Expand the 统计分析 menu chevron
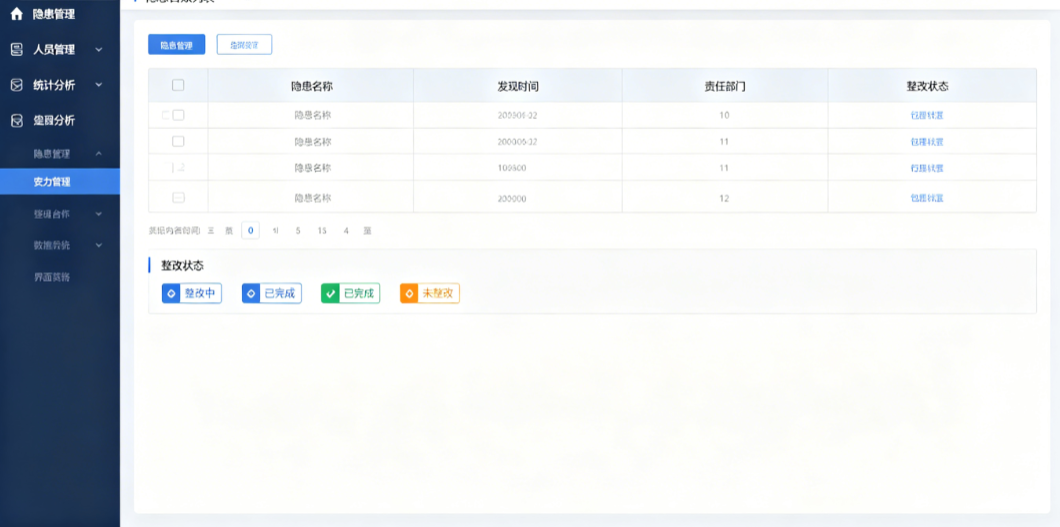The height and width of the screenshot is (527, 1060). click(x=99, y=85)
